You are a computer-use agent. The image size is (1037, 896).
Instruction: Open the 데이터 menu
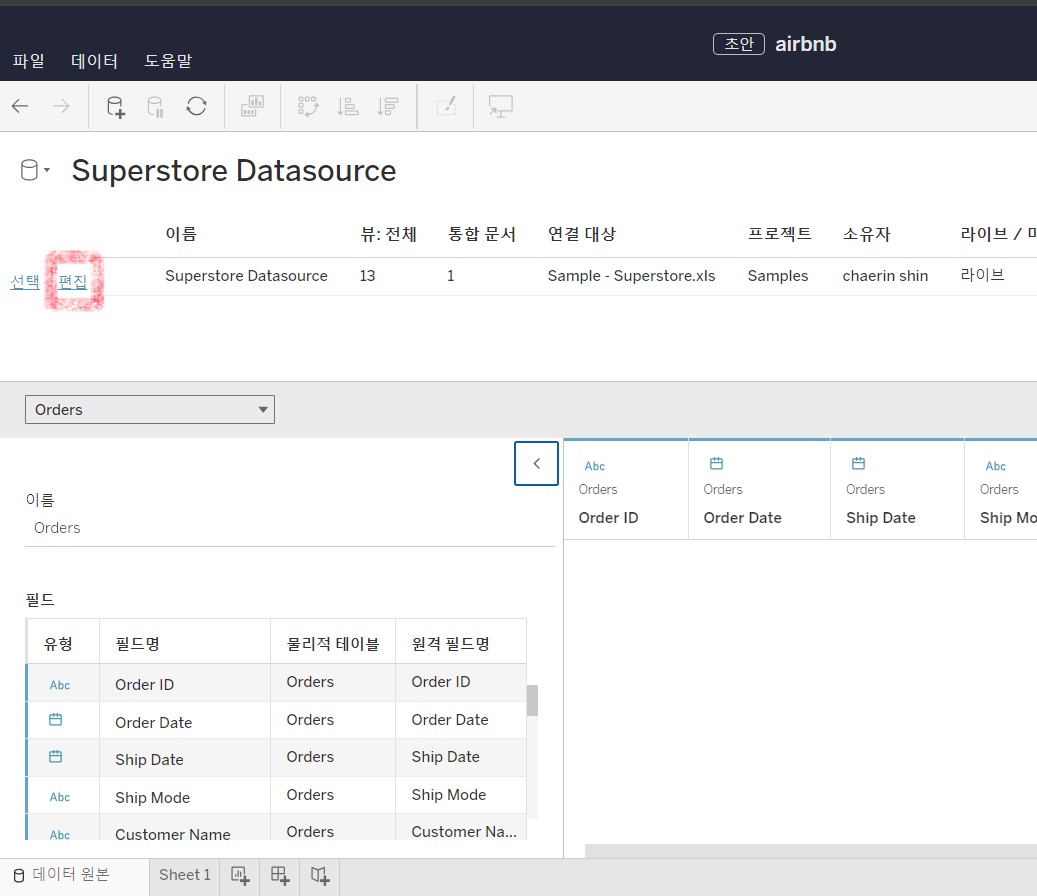point(94,61)
